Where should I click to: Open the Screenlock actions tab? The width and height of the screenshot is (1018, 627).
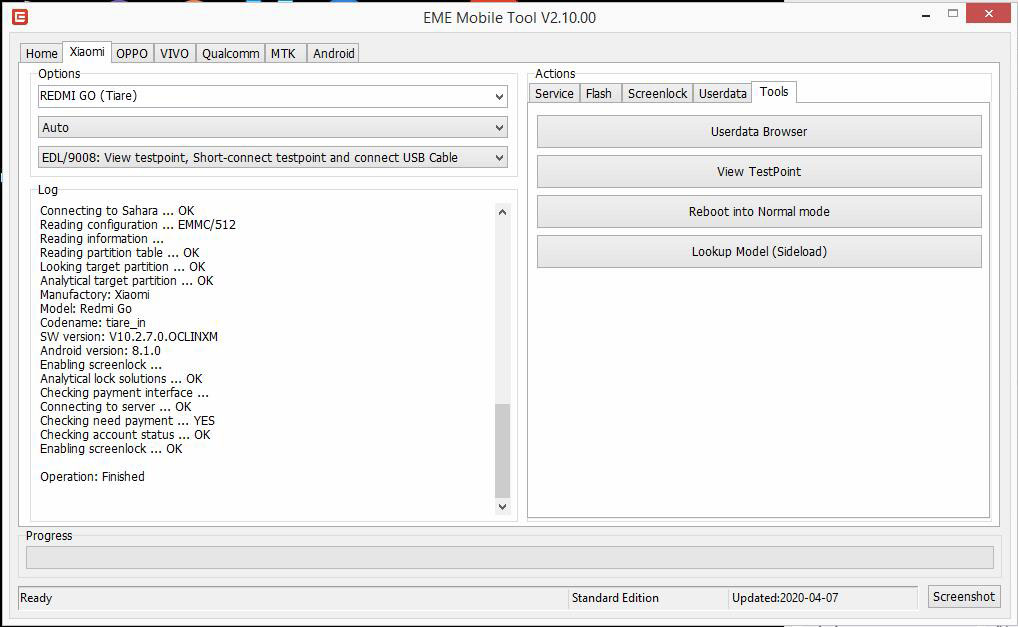657,93
